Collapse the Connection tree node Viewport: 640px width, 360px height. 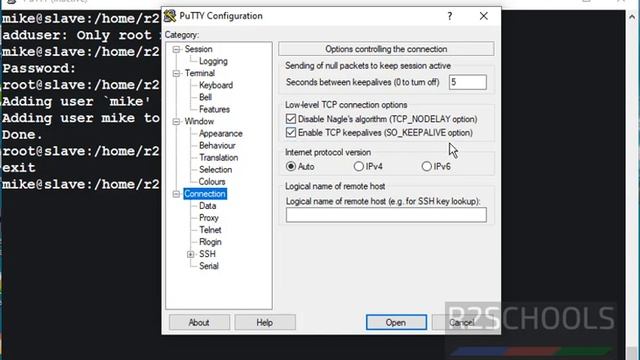pyautogui.click(x=176, y=194)
